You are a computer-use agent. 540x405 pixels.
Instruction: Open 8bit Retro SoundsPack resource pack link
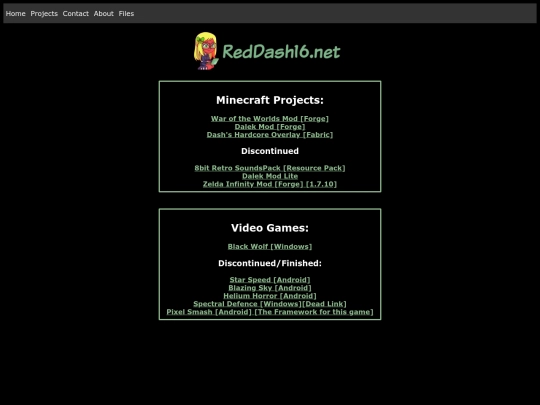tap(270, 168)
